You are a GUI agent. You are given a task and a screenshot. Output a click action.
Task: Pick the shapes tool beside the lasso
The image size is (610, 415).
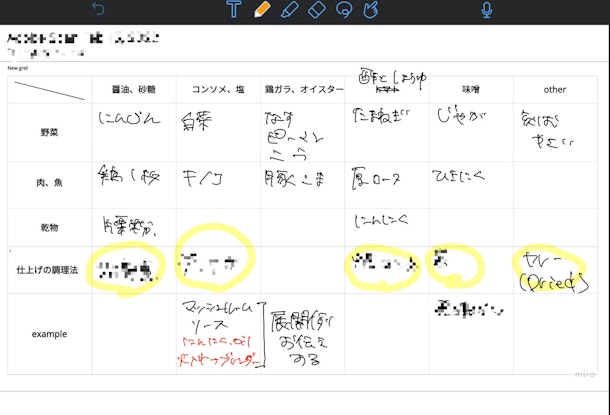click(x=371, y=10)
